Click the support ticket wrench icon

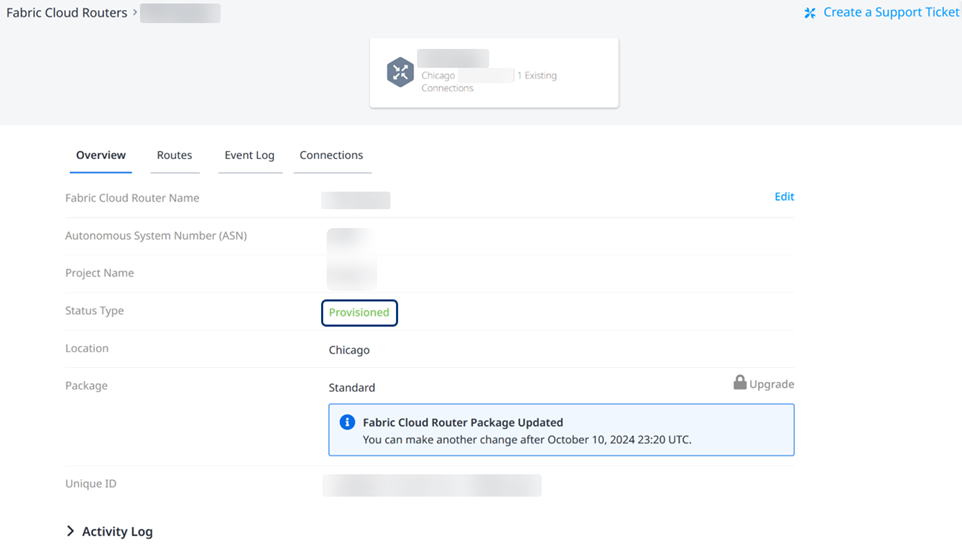tap(810, 13)
